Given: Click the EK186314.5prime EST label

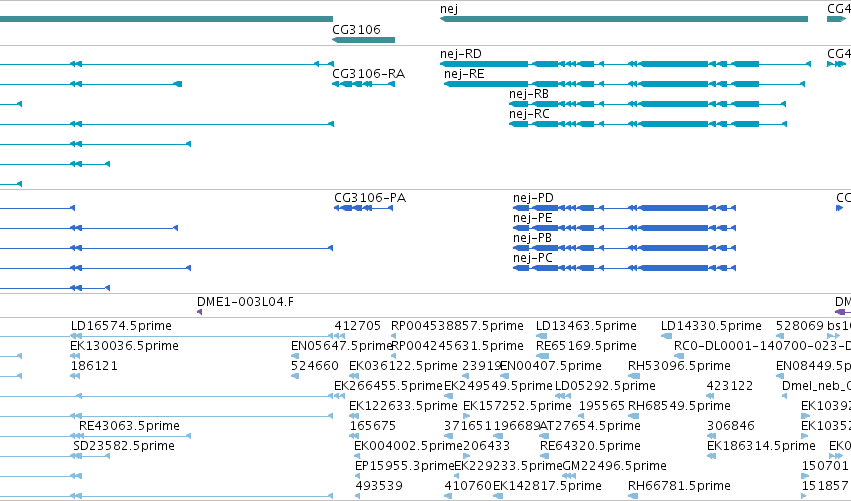Looking at the screenshot, I should coord(761,446).
